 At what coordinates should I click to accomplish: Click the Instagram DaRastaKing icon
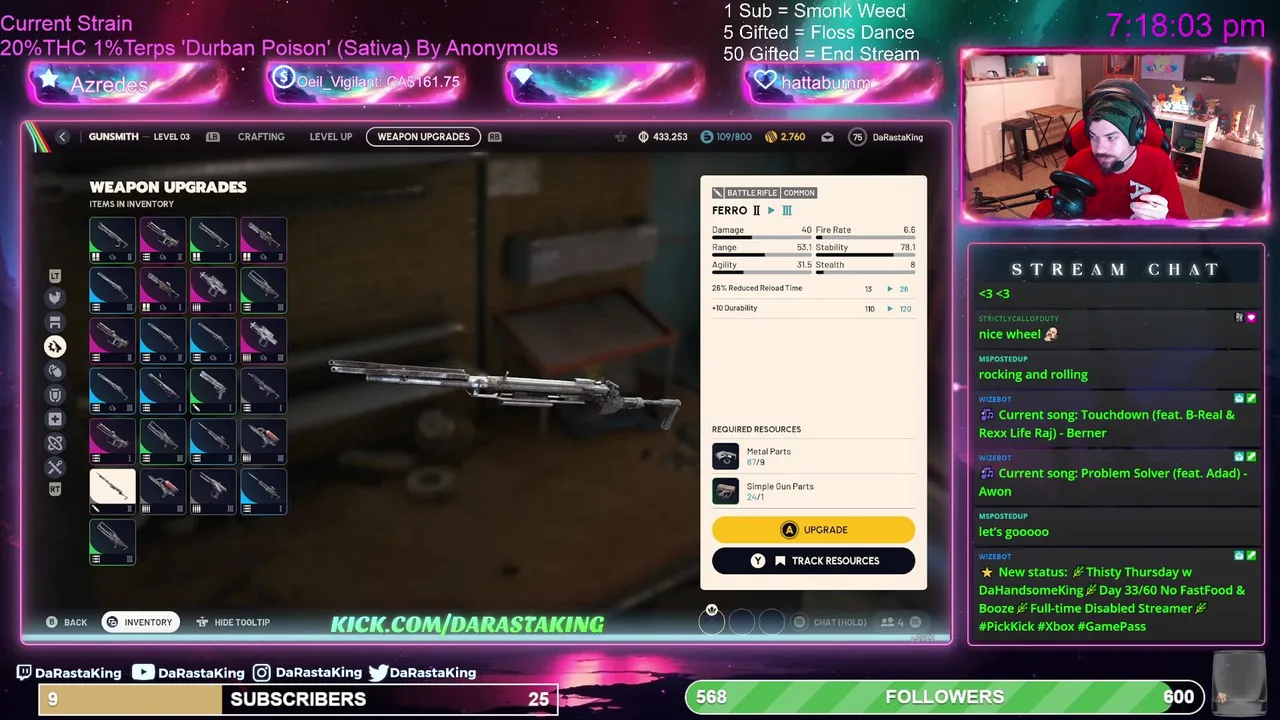coord(261,673)
